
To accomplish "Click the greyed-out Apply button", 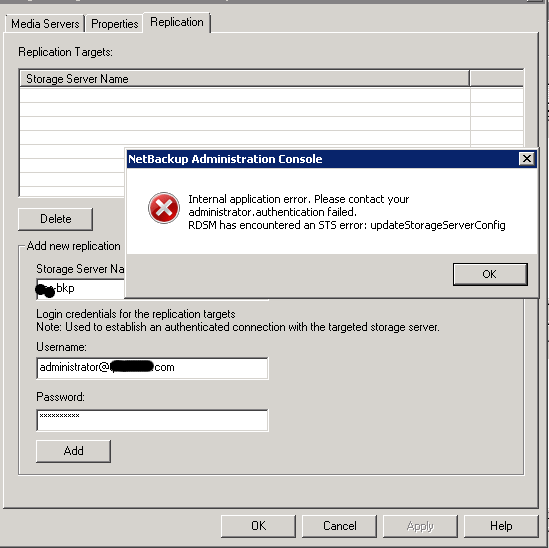I will [x=420, y=526].
